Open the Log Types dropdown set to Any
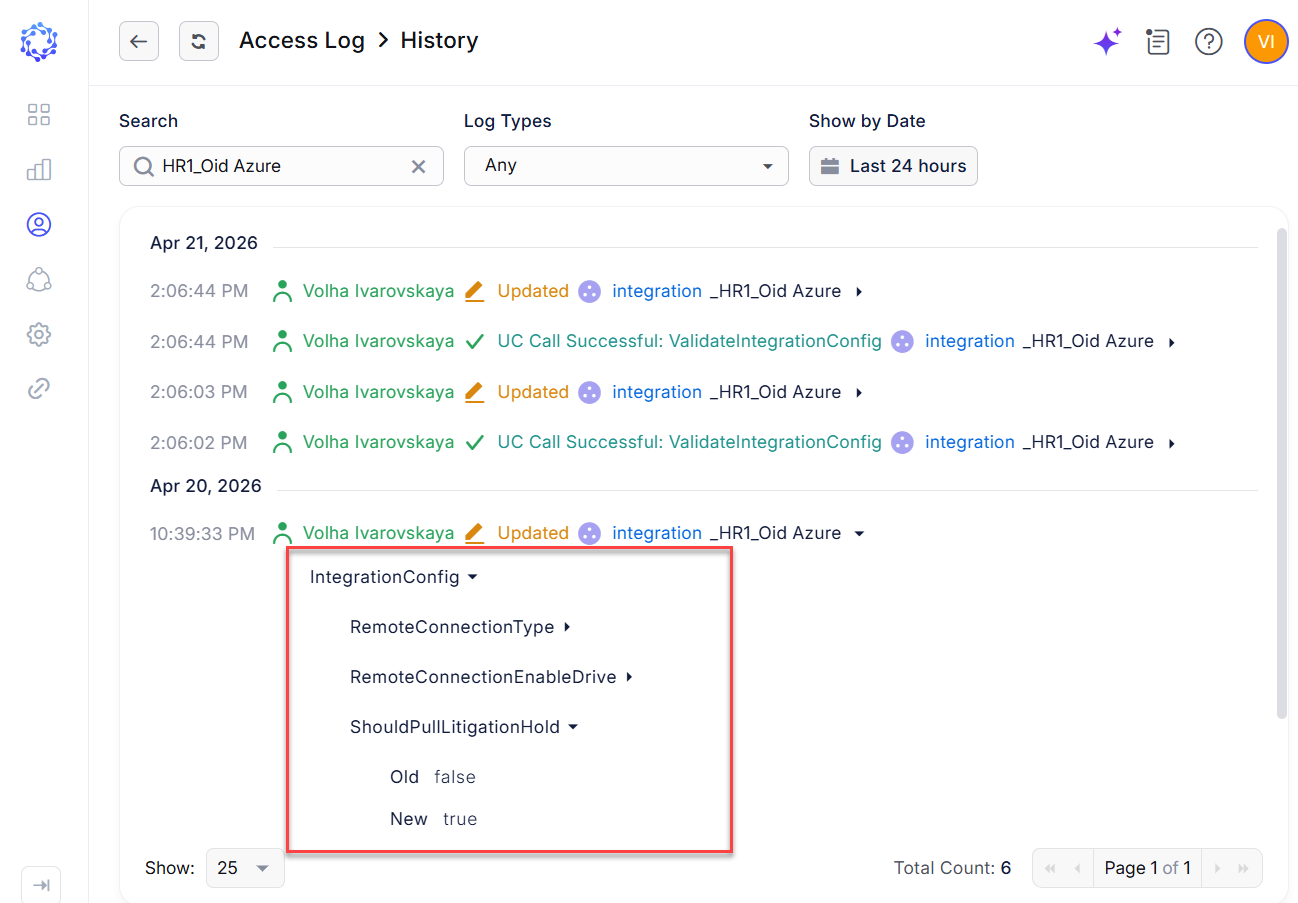Viewport: 1298px width, 903px height. tap(626, 166)
